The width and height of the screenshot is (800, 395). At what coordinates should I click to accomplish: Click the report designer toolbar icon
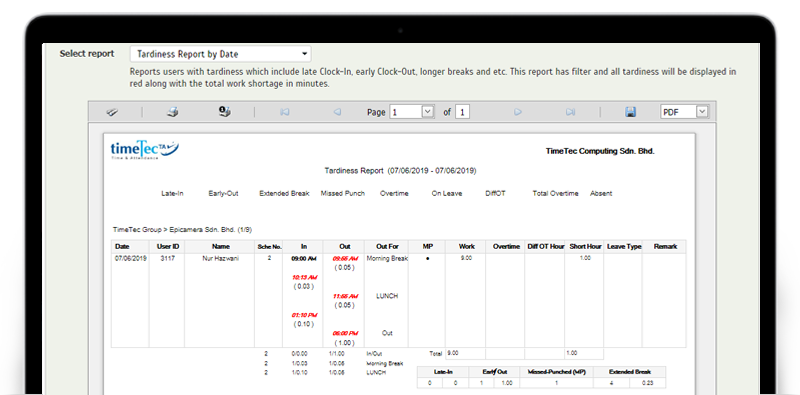click(112, 112)
